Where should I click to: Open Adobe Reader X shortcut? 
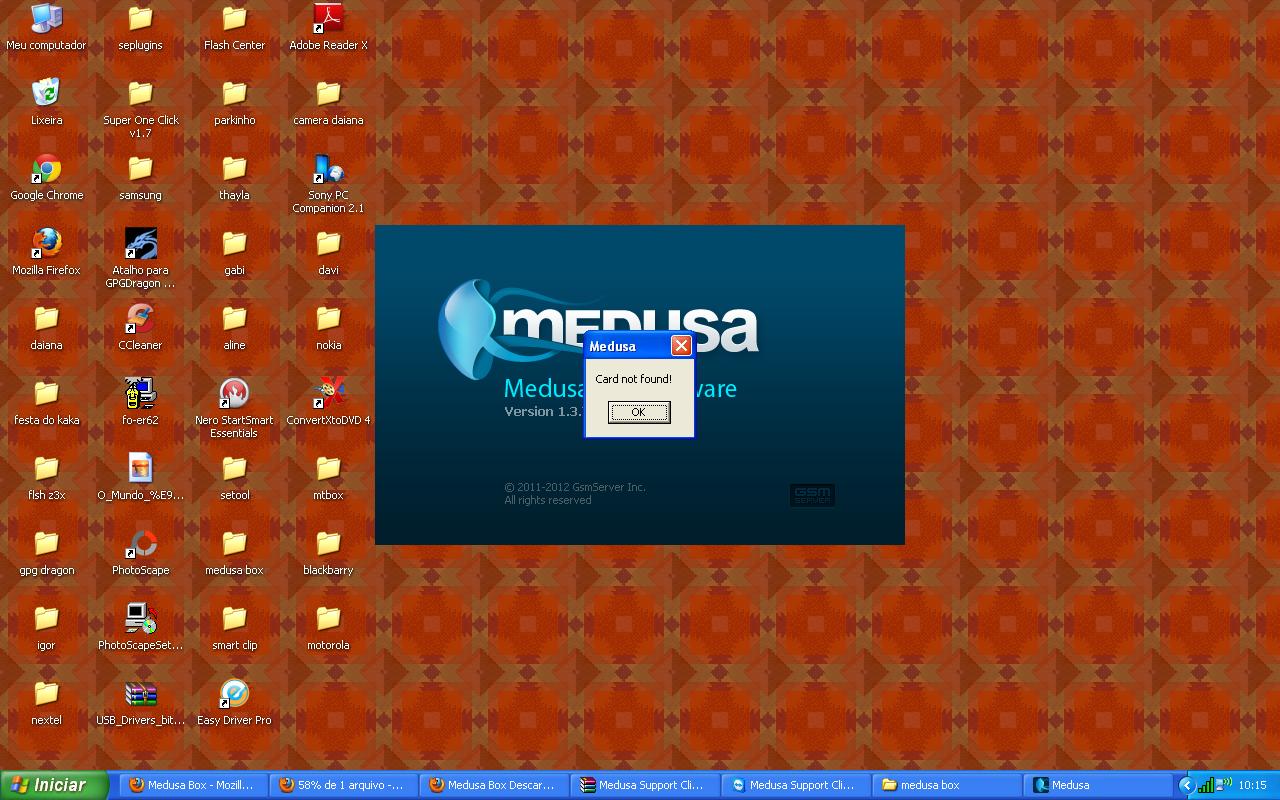tap(328, 18)
